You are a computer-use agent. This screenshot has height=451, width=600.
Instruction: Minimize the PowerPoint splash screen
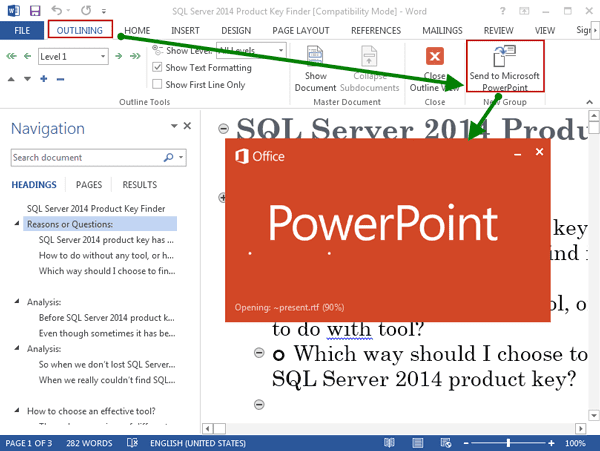pos(517,155)
